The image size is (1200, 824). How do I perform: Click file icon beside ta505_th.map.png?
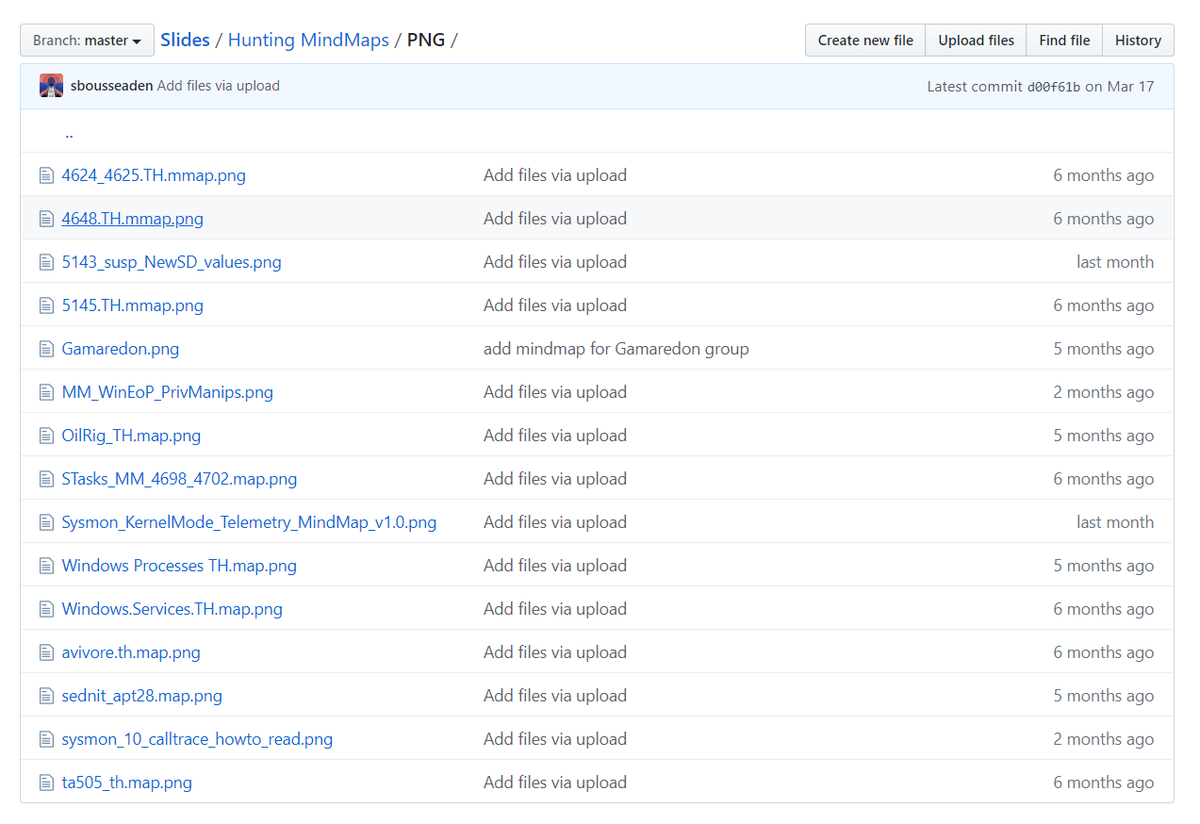[46, 782]
